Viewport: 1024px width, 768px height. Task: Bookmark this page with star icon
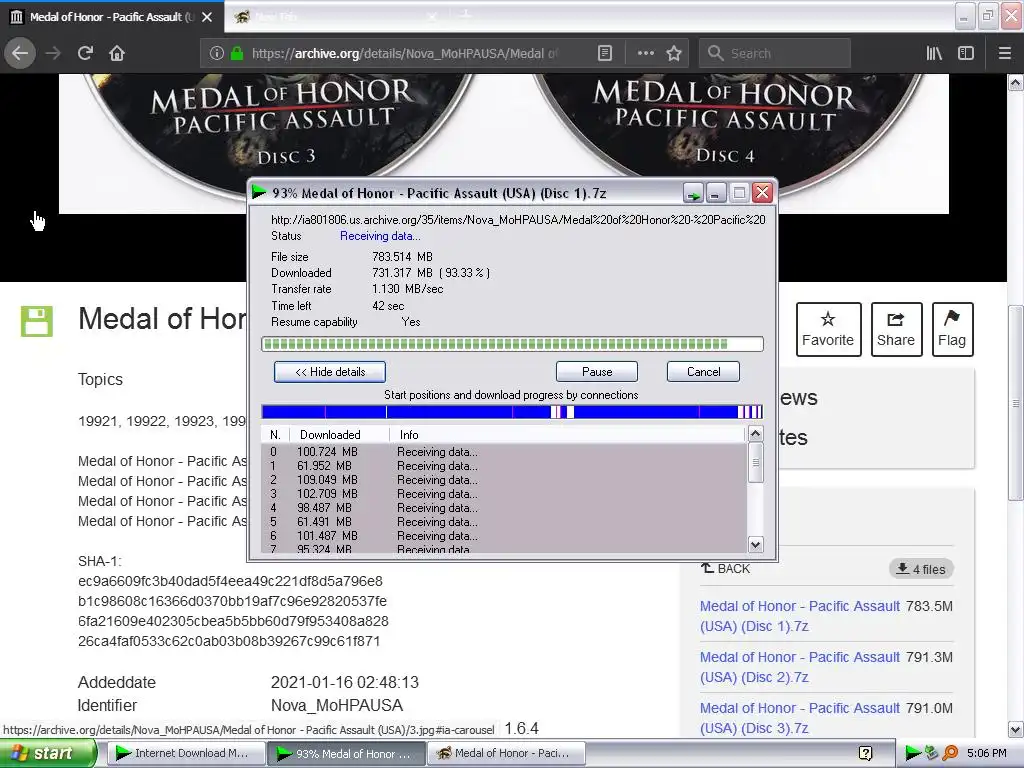[674, 54]
